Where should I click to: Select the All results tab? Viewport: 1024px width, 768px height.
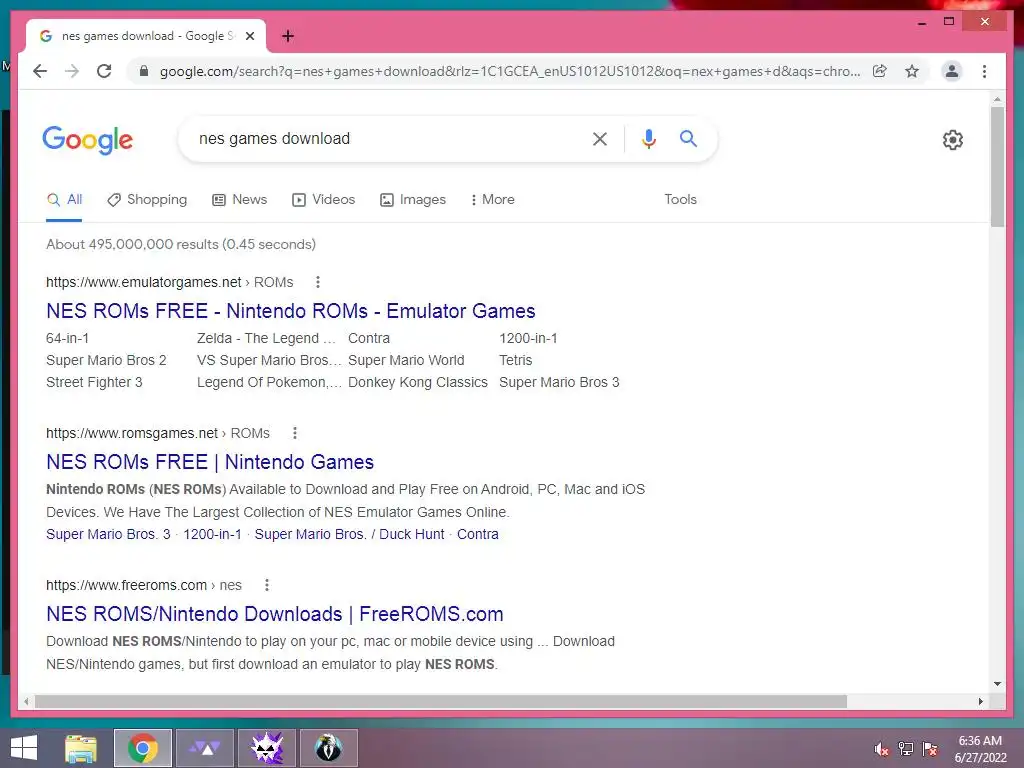(x=64, y=200)
